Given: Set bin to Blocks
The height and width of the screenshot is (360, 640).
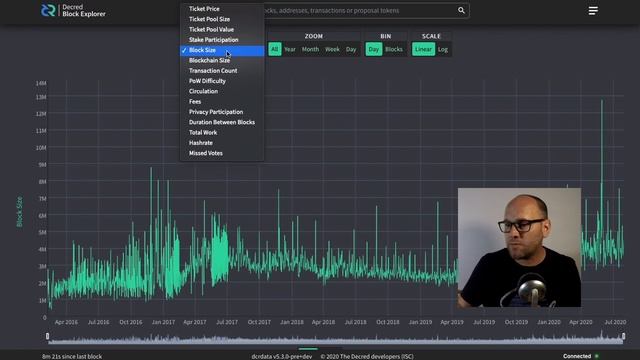Looking at the screenshot, I should point(394,49).
